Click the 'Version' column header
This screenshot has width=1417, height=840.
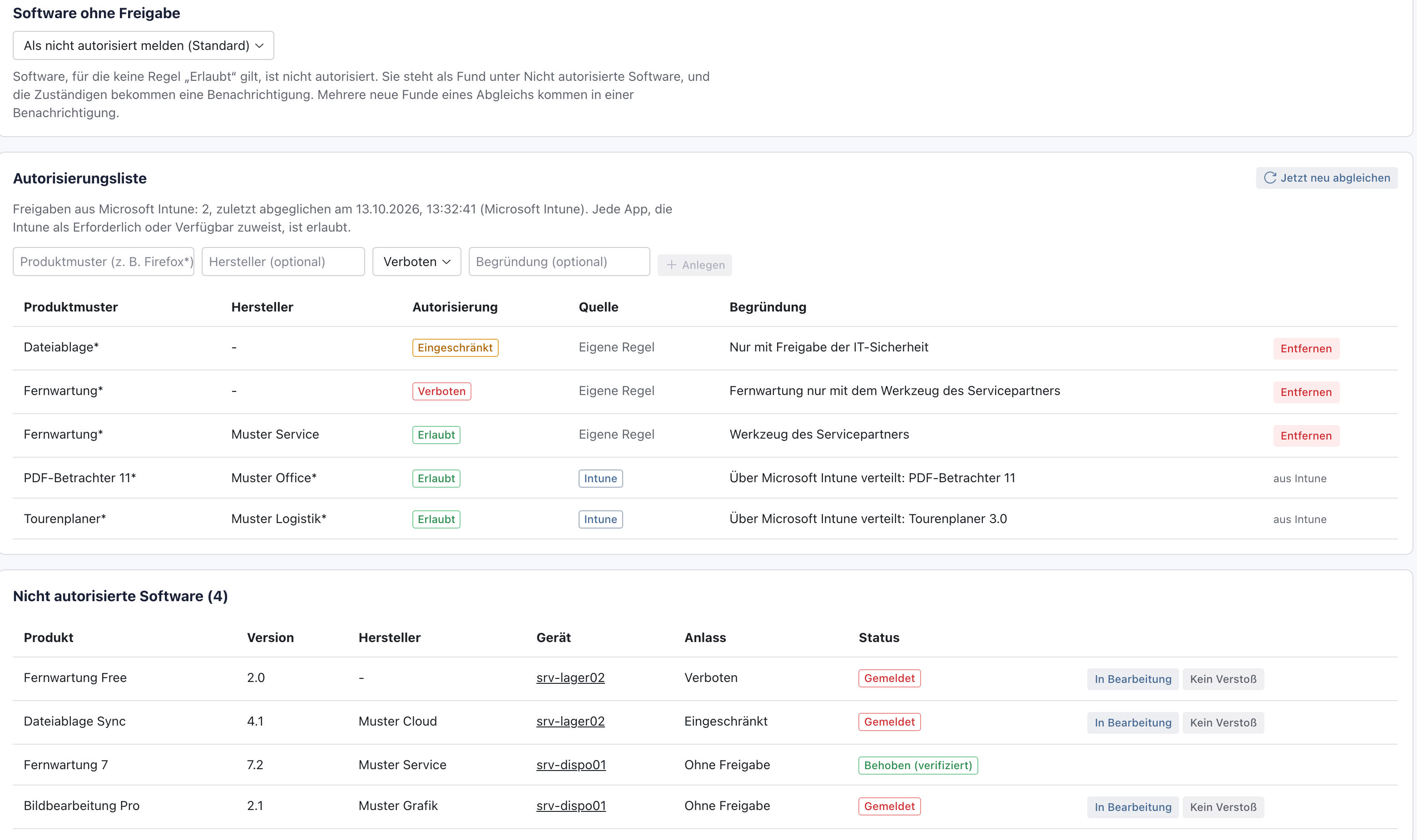(270, 637)
